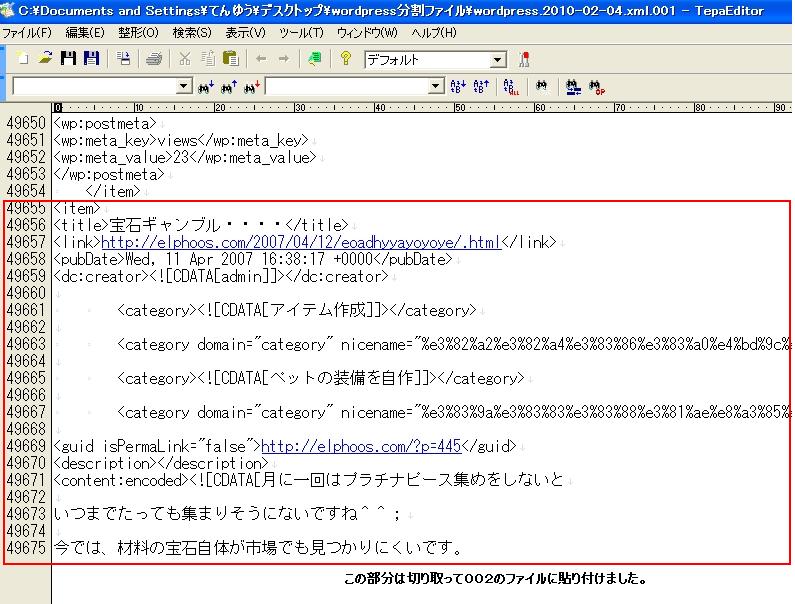The width and height of the screenshot is (795, 604).
Task: Cut selection with the scissors icon
Action: point(185,59)
